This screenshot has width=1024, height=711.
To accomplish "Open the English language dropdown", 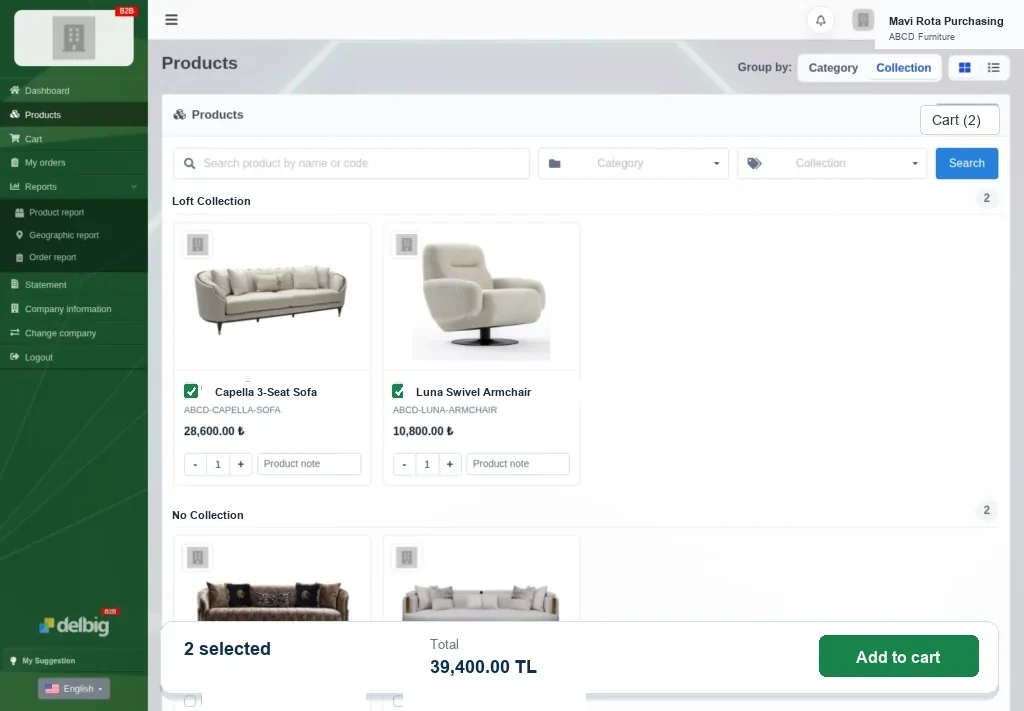I will pos(74,689).
